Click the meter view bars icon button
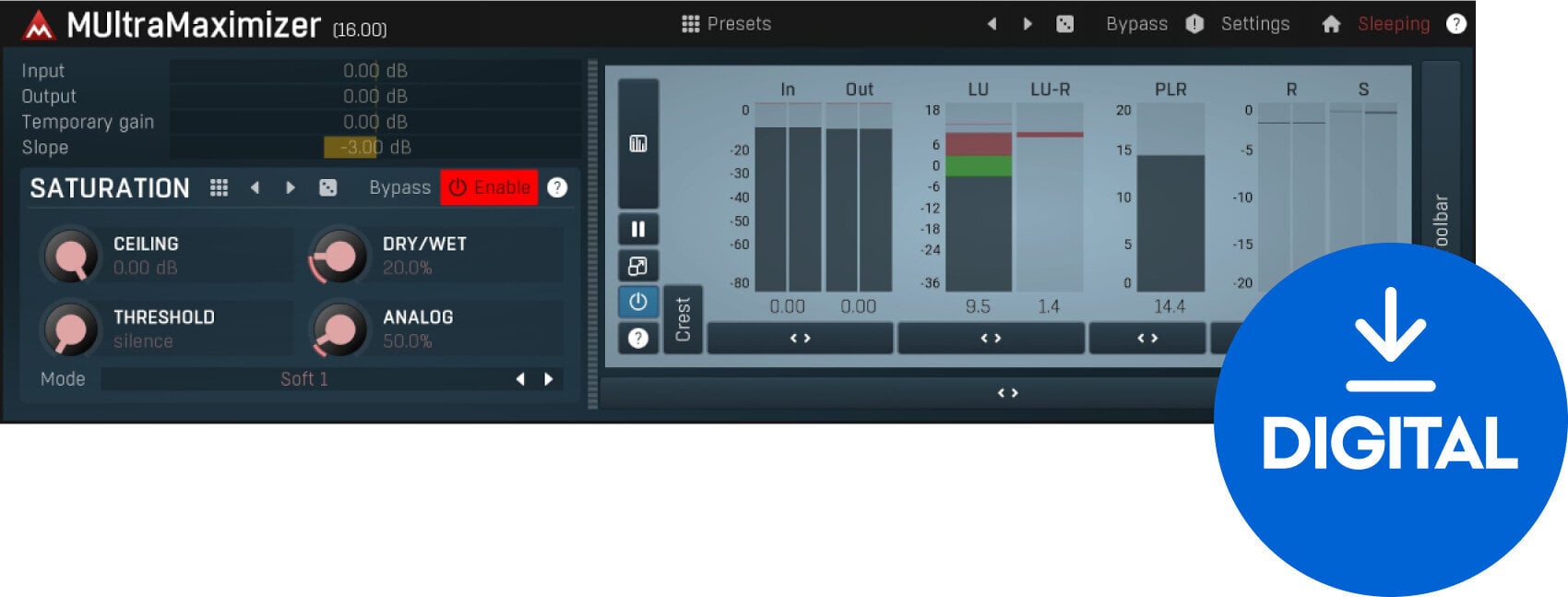Image resolution: width=1568 pixels, height=597 pixels. point(638,143)
